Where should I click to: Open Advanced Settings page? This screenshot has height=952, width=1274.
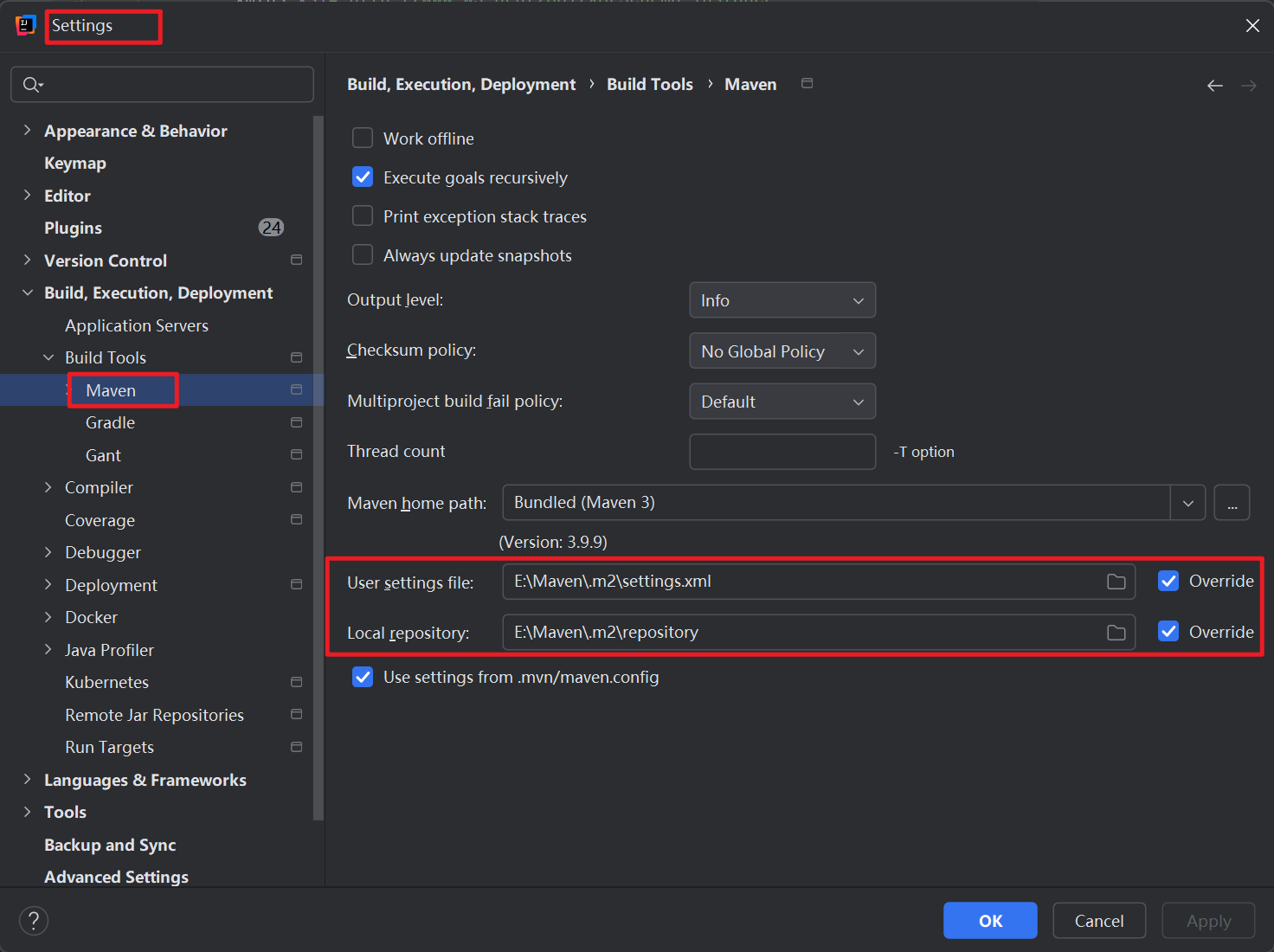pyautogui.click(x=116, y=877)
